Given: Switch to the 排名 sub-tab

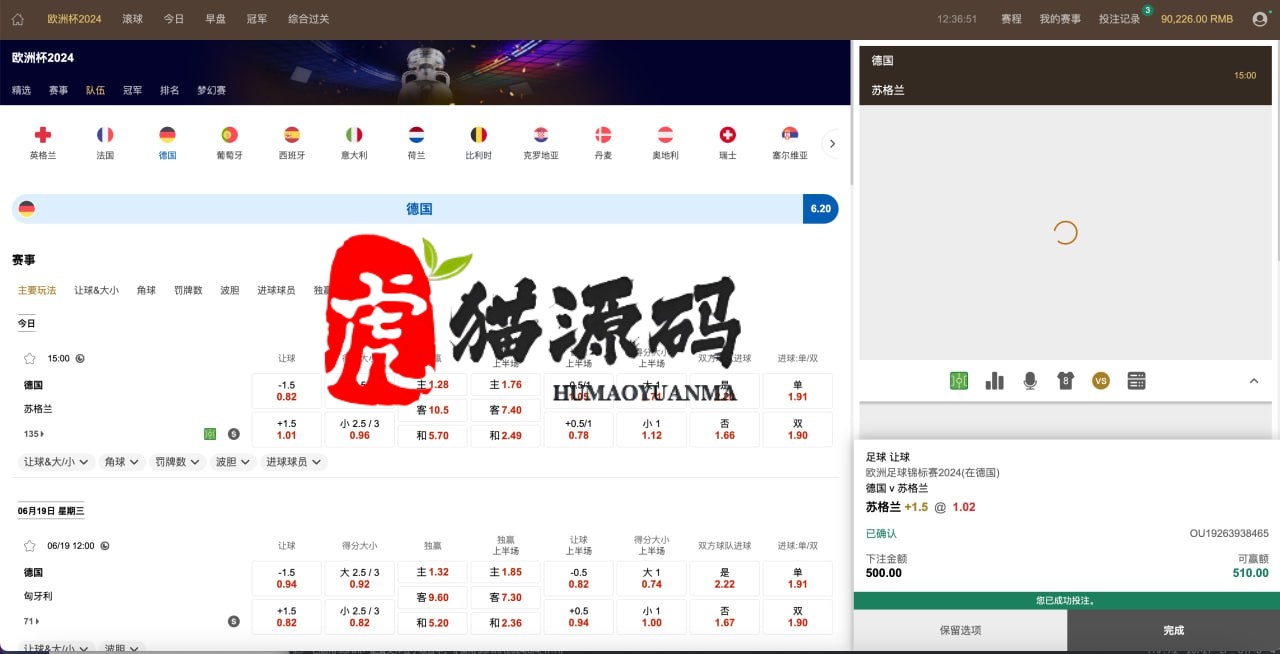Looking at the screenshot, I should pos(169,90).
